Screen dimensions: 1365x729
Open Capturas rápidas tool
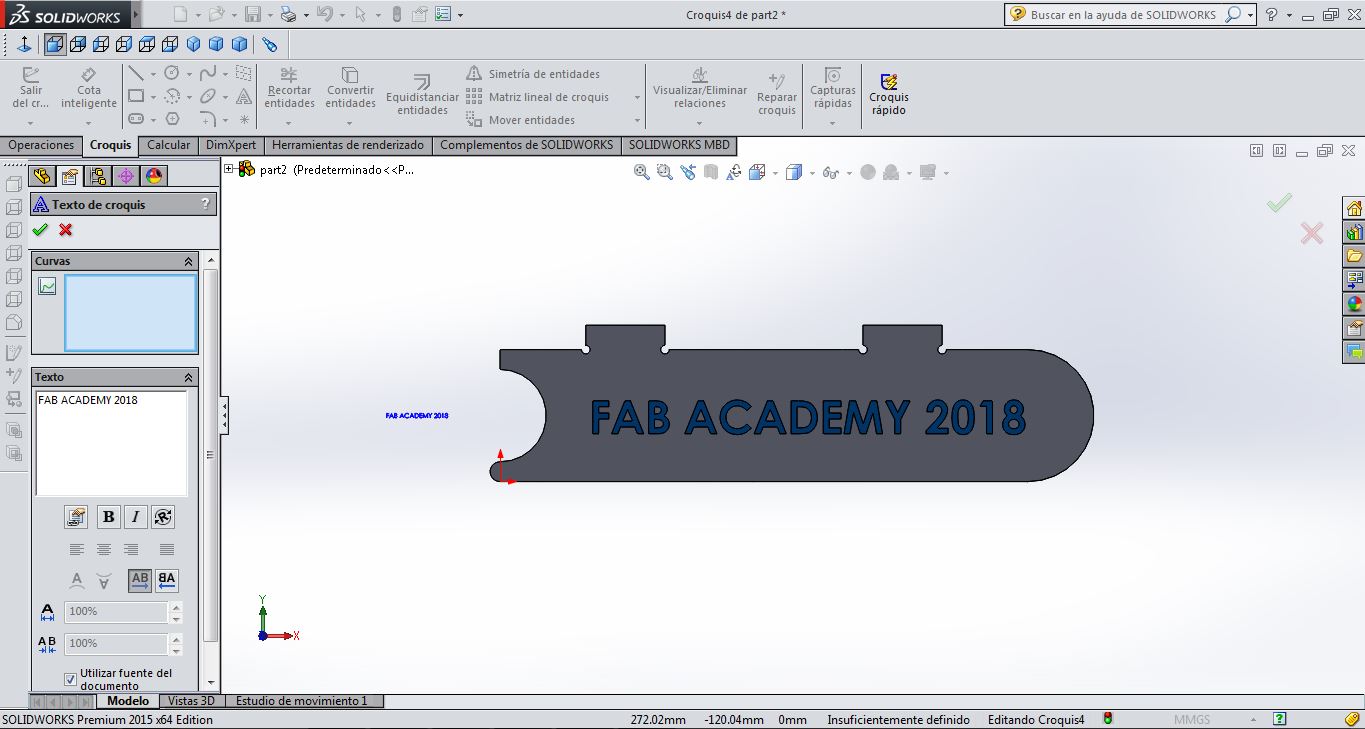pyautogui.click(x=832, y=88)
